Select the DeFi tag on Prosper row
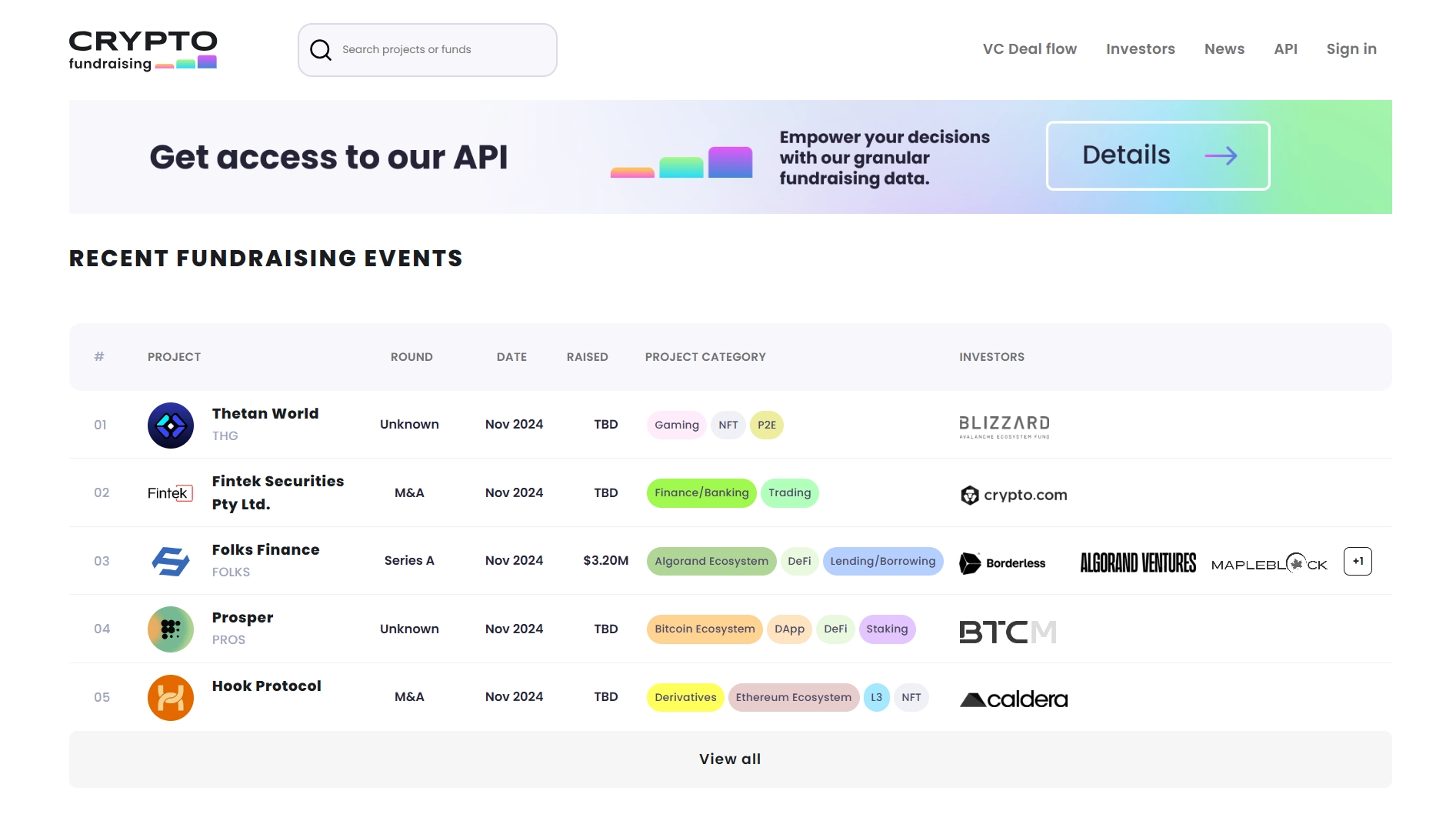Viewport: 1456px width, 831px height. (835, 629)
